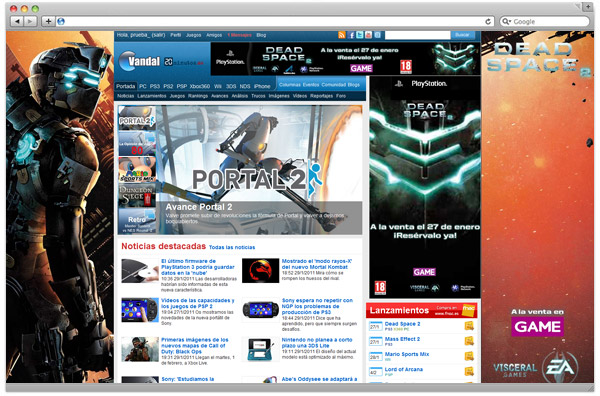
Task: Click the new tab plus button at the top right
Action: (589, 7)
